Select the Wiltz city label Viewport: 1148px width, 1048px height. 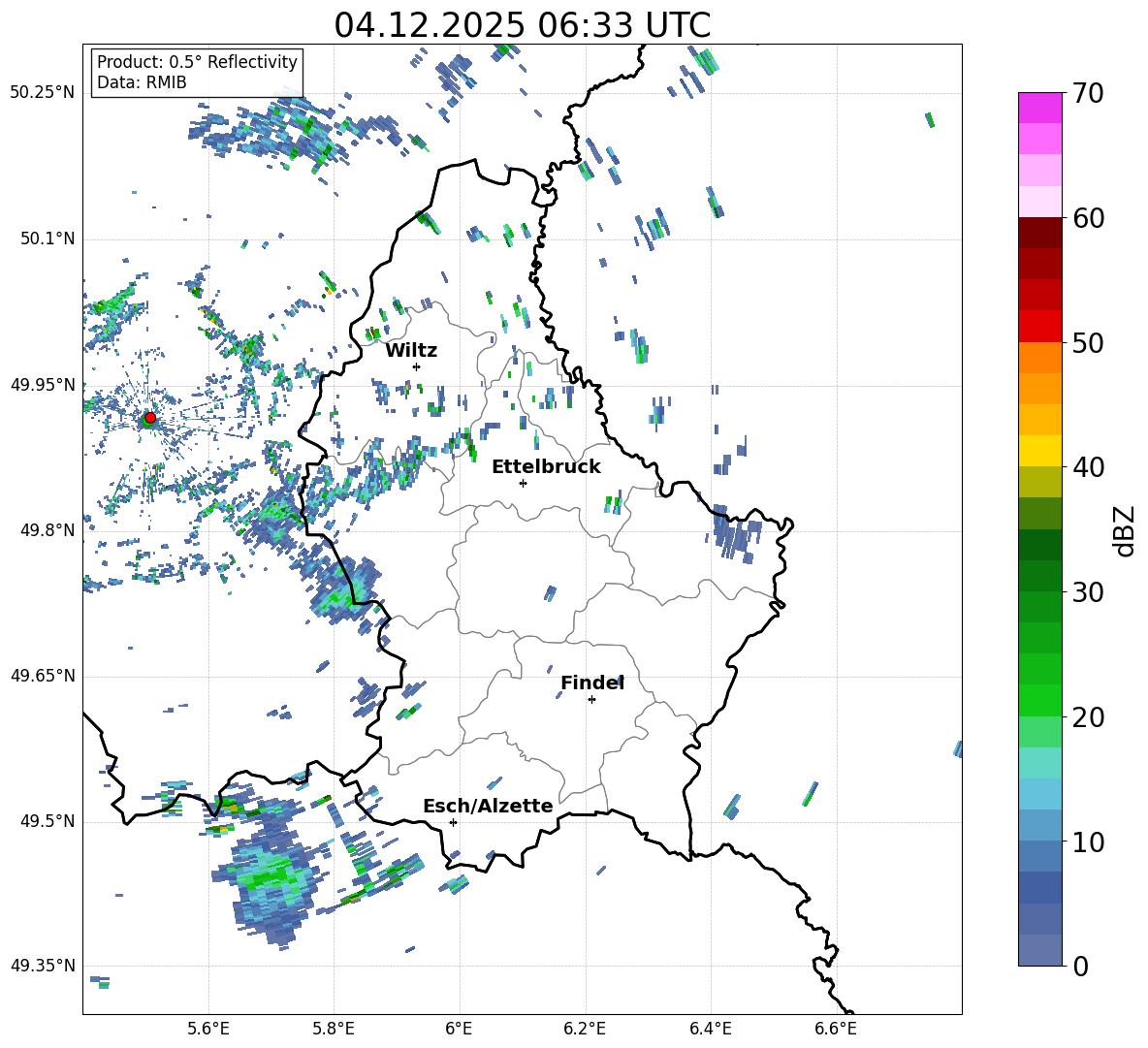411,350
